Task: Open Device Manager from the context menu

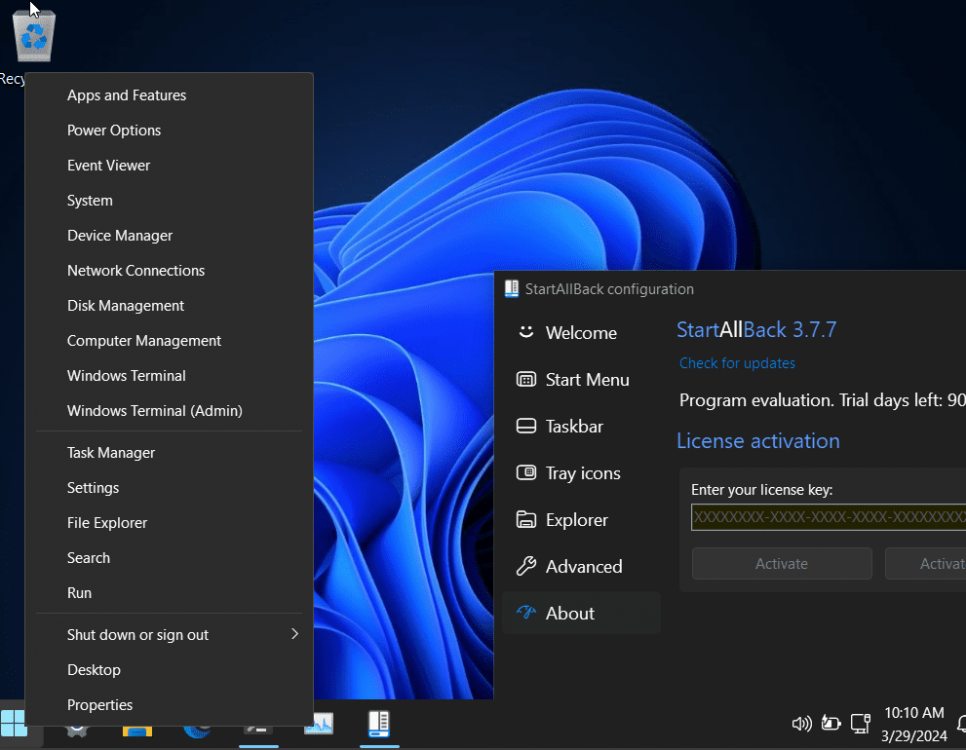Action: coord(120,236)
